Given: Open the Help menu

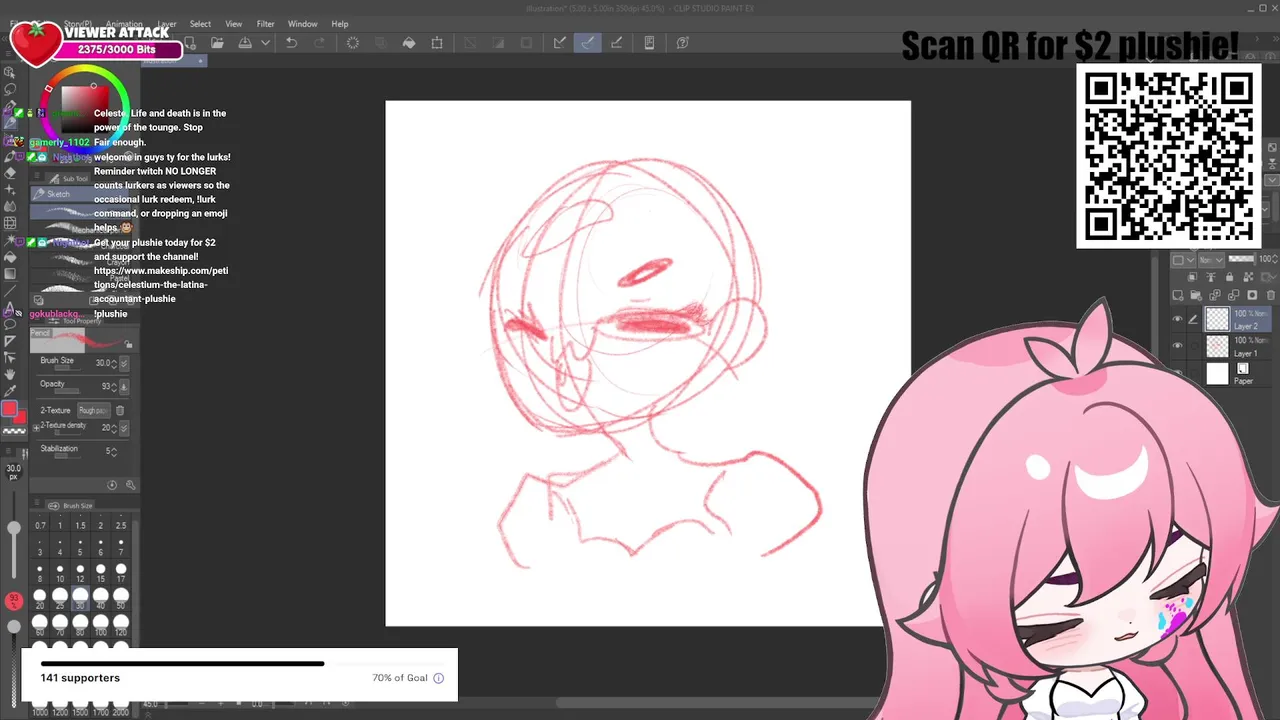Looking at the screenshot, I should [x=340, y=24].
